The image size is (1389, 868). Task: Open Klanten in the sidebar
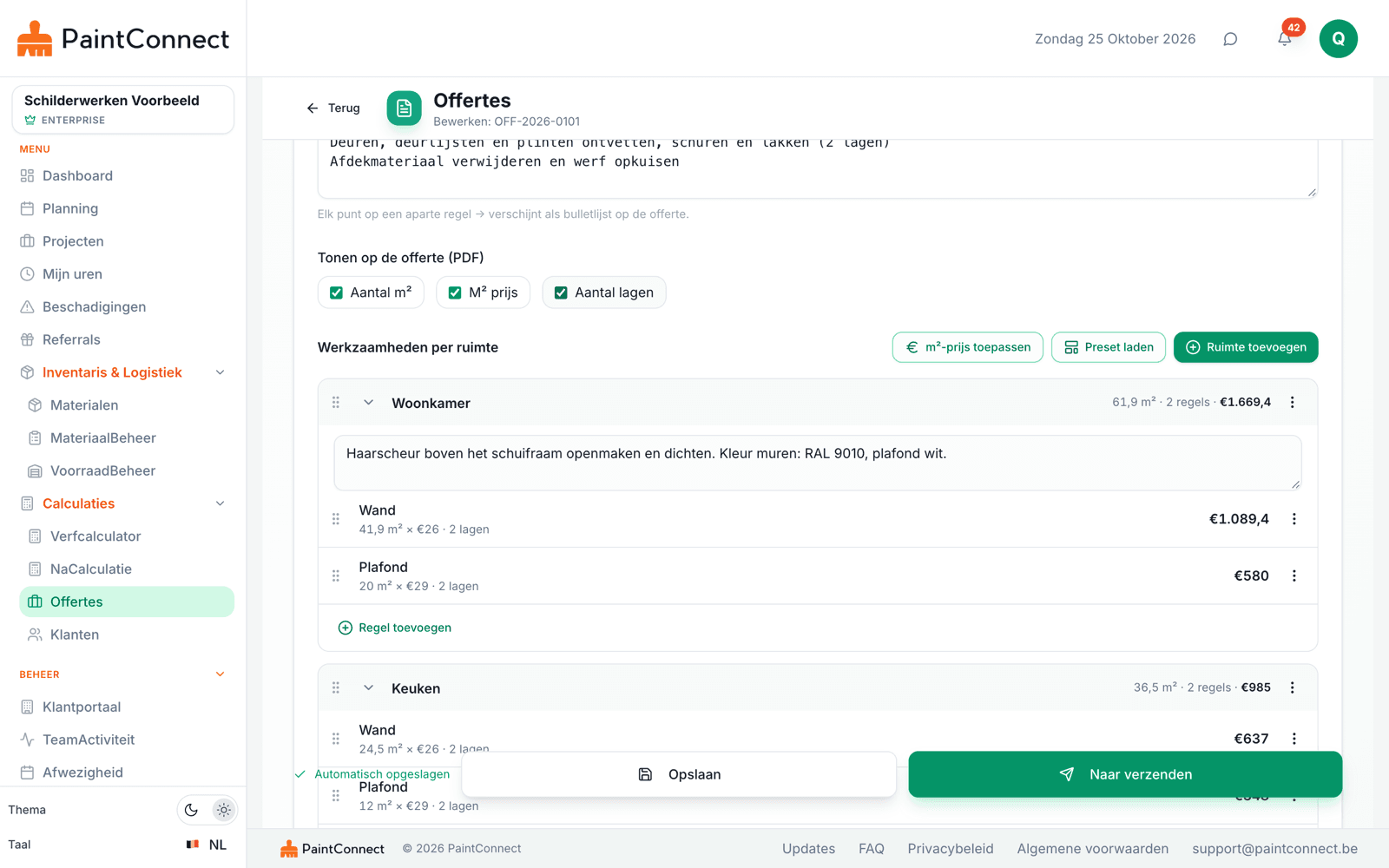[x=127, y=635]
